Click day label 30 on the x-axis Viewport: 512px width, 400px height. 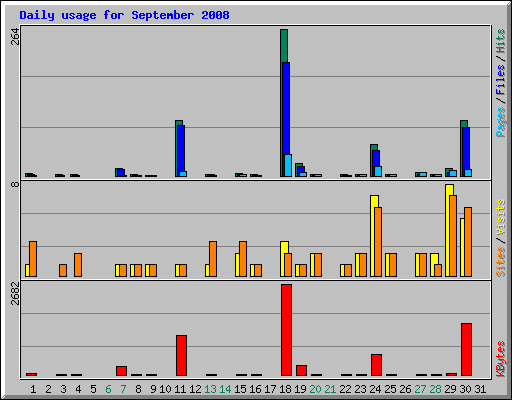[465, 389]
